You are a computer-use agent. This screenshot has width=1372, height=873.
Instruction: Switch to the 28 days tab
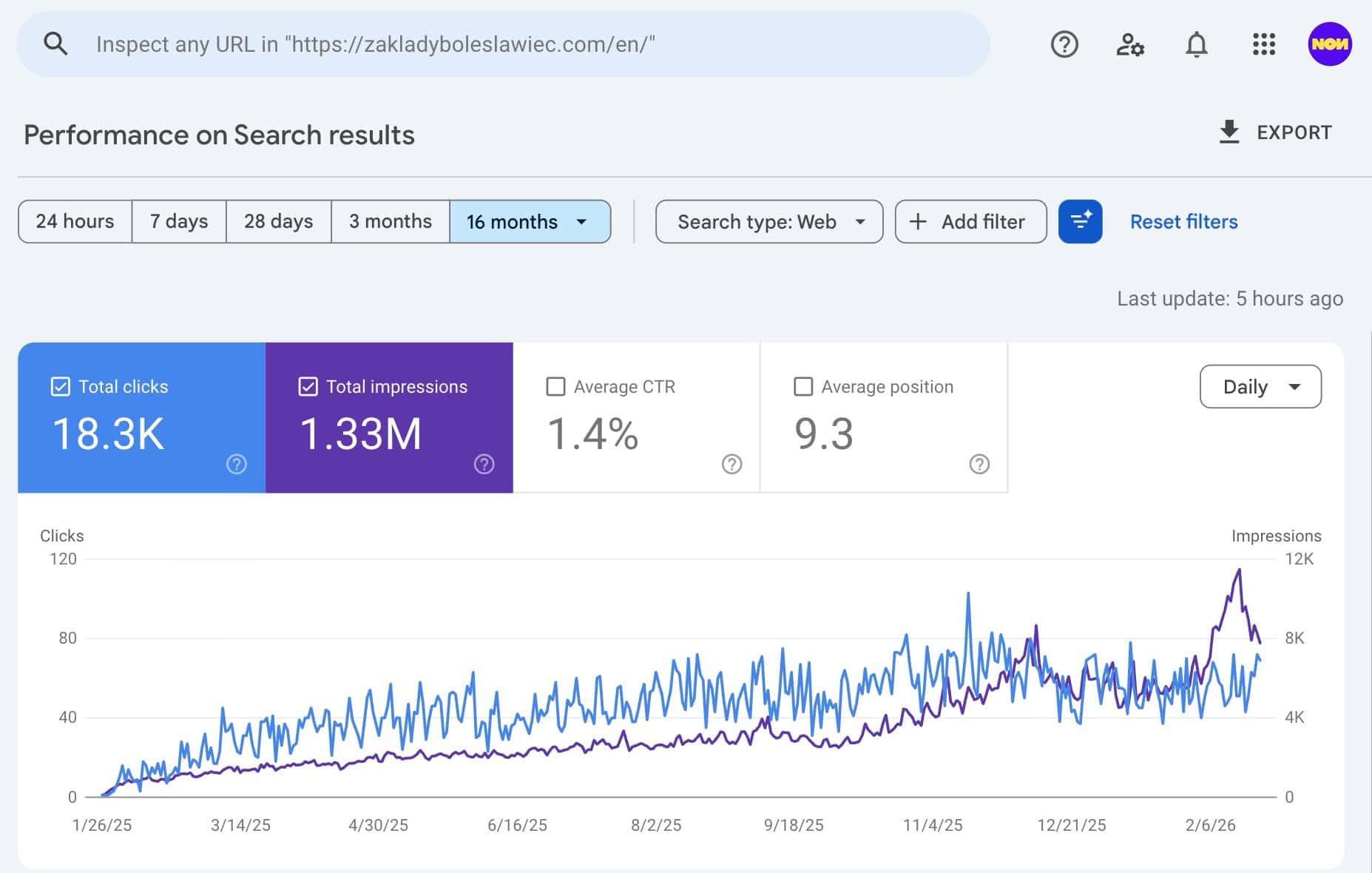click(x=277, y=221)
